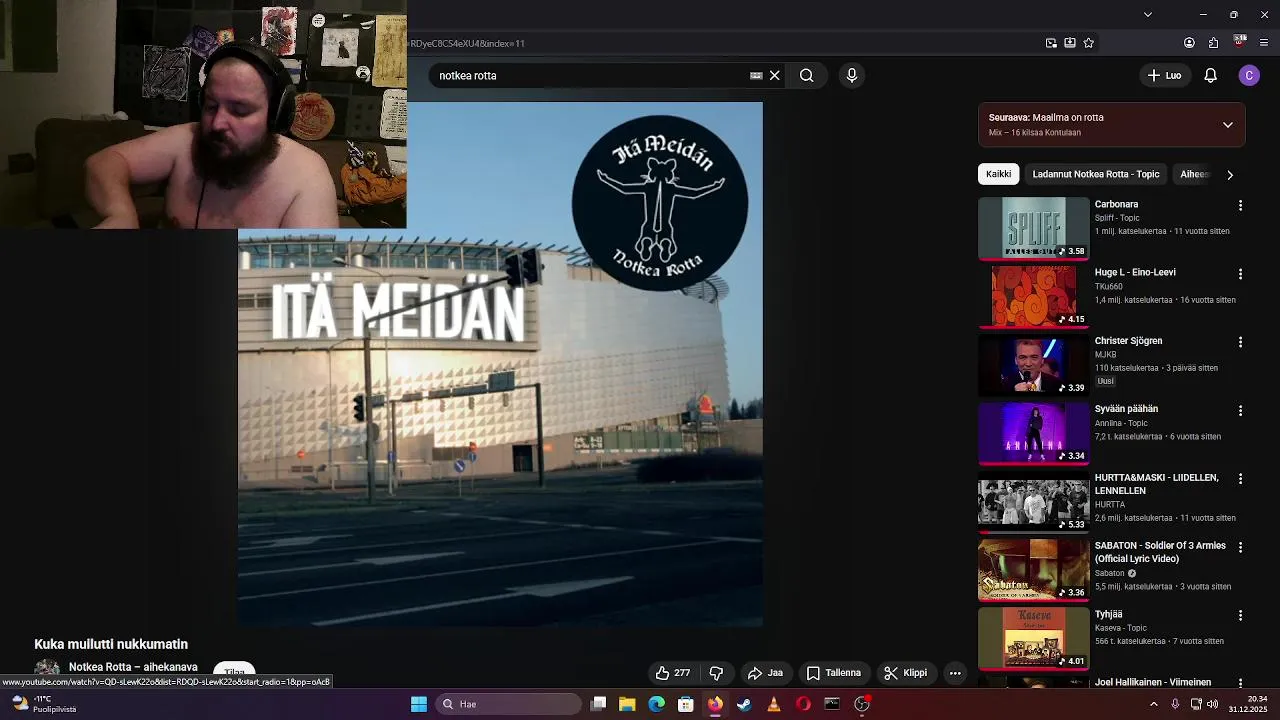Open the Tyhjää video thumbnail

1033,638
